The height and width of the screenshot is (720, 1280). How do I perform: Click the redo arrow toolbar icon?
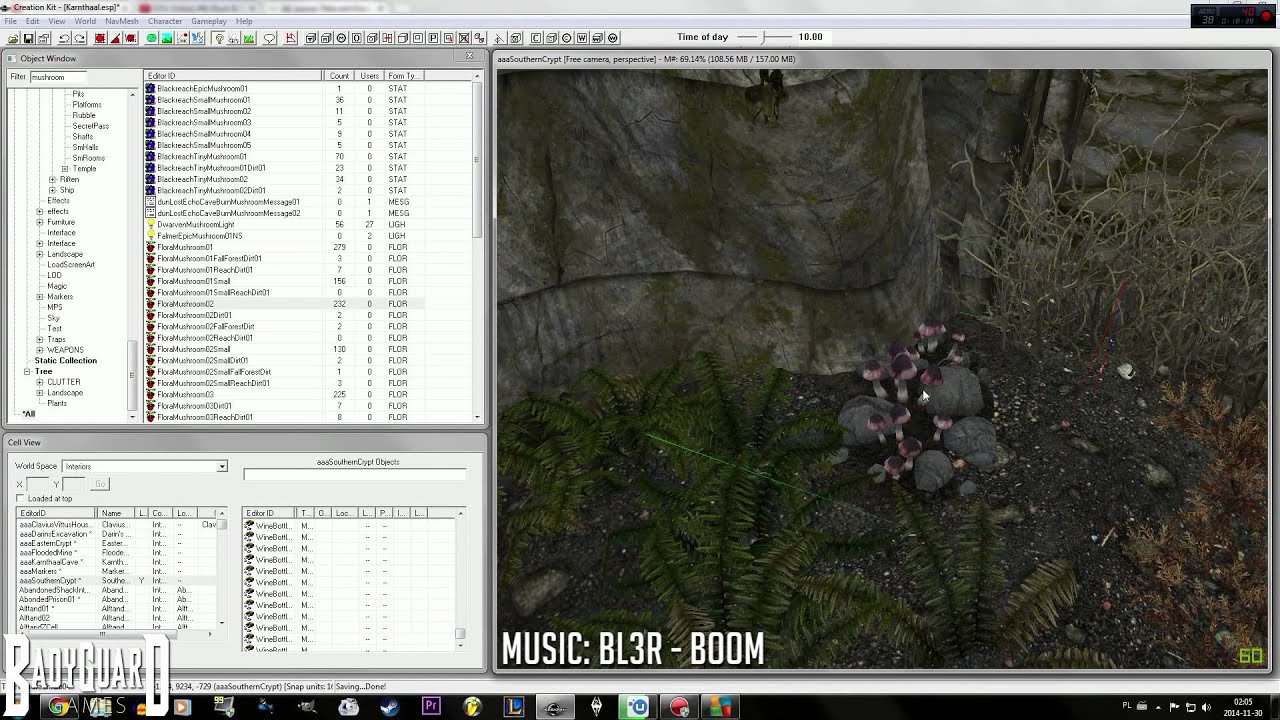[80, 38]
